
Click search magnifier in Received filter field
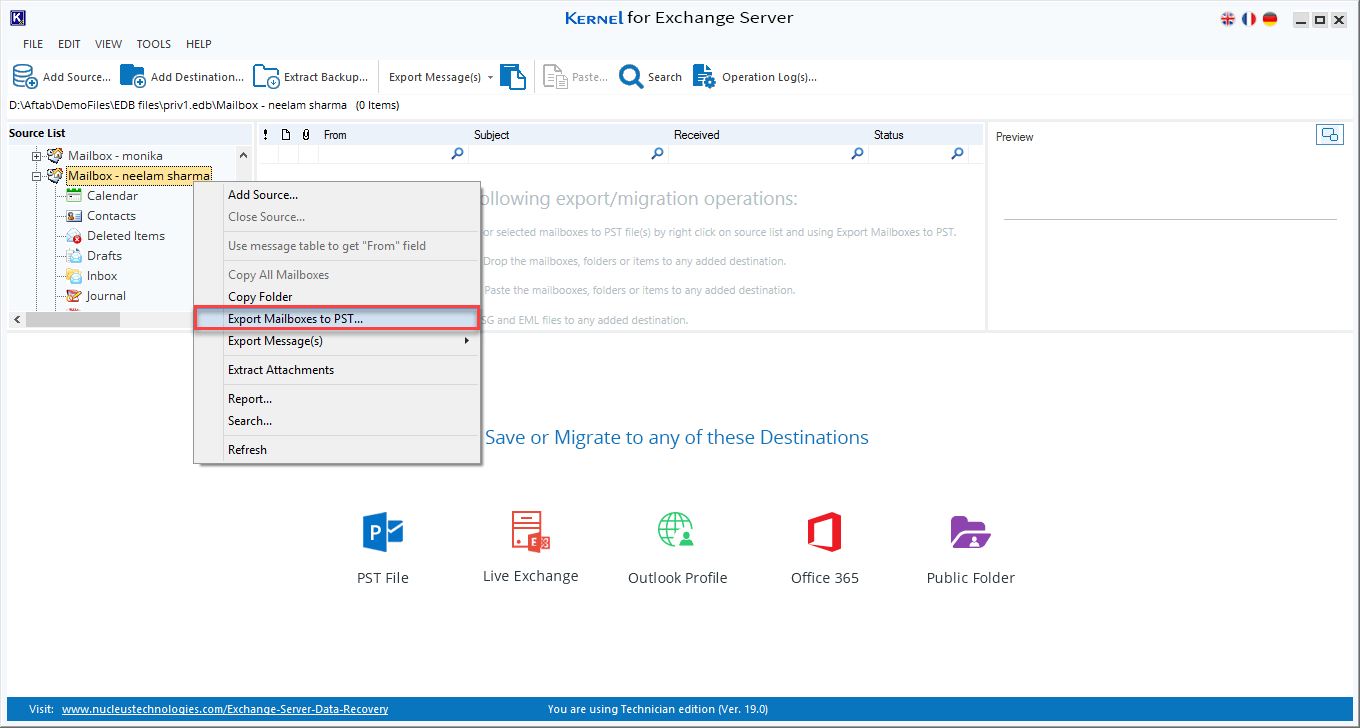pyautogui.click(x=857, y=153)
